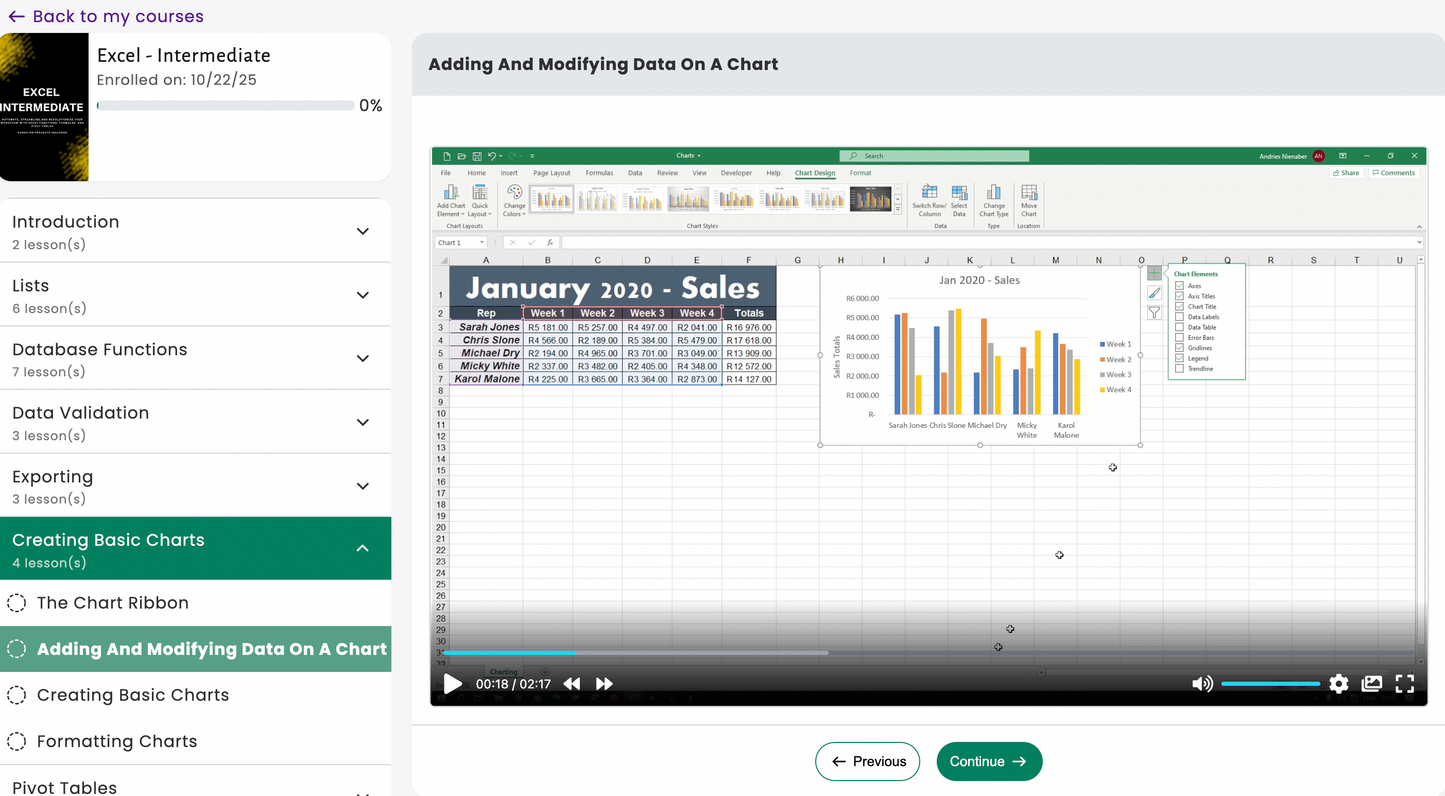1445x796 pixels.
Task: Click the Chart Styles brush beside the chart
Action: click(x=1155, y=293)
